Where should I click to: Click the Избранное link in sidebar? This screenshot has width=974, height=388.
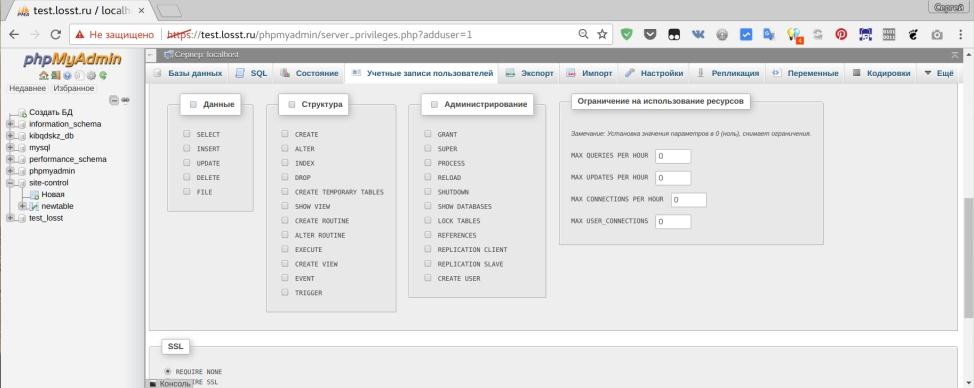coord(73,89)
